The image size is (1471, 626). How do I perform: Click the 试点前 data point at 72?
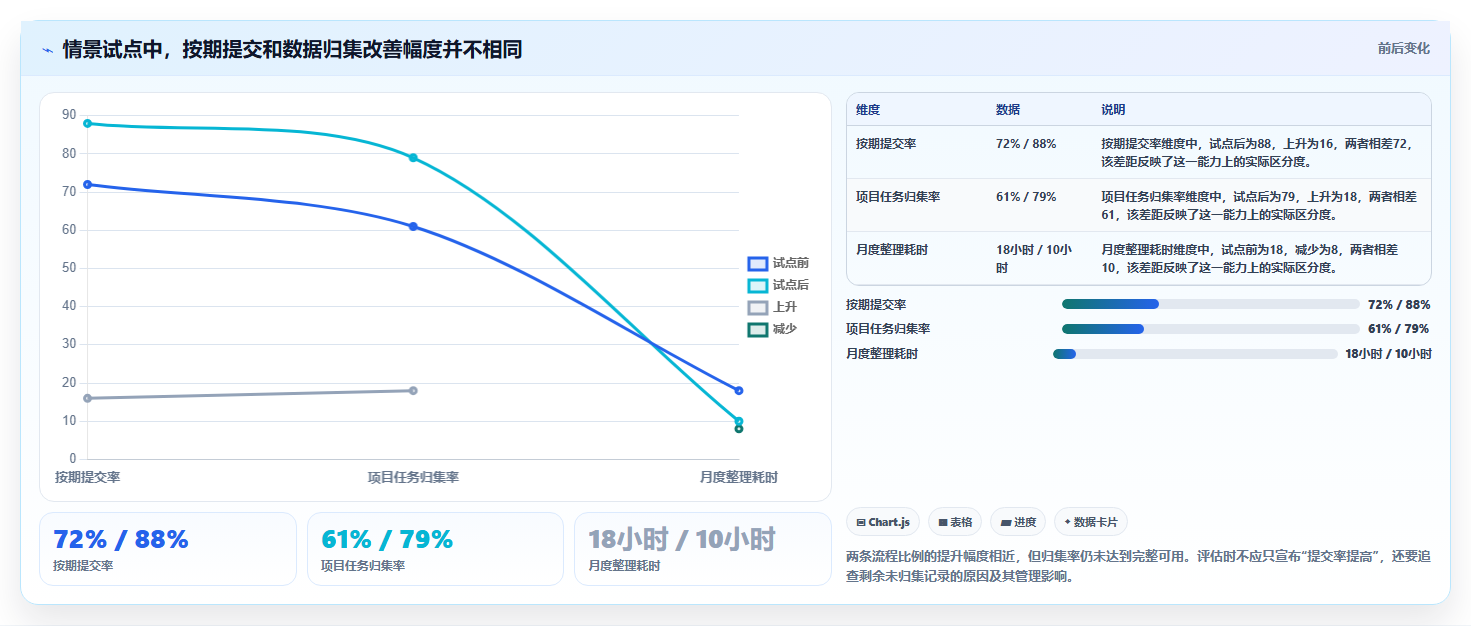(87, 184)
